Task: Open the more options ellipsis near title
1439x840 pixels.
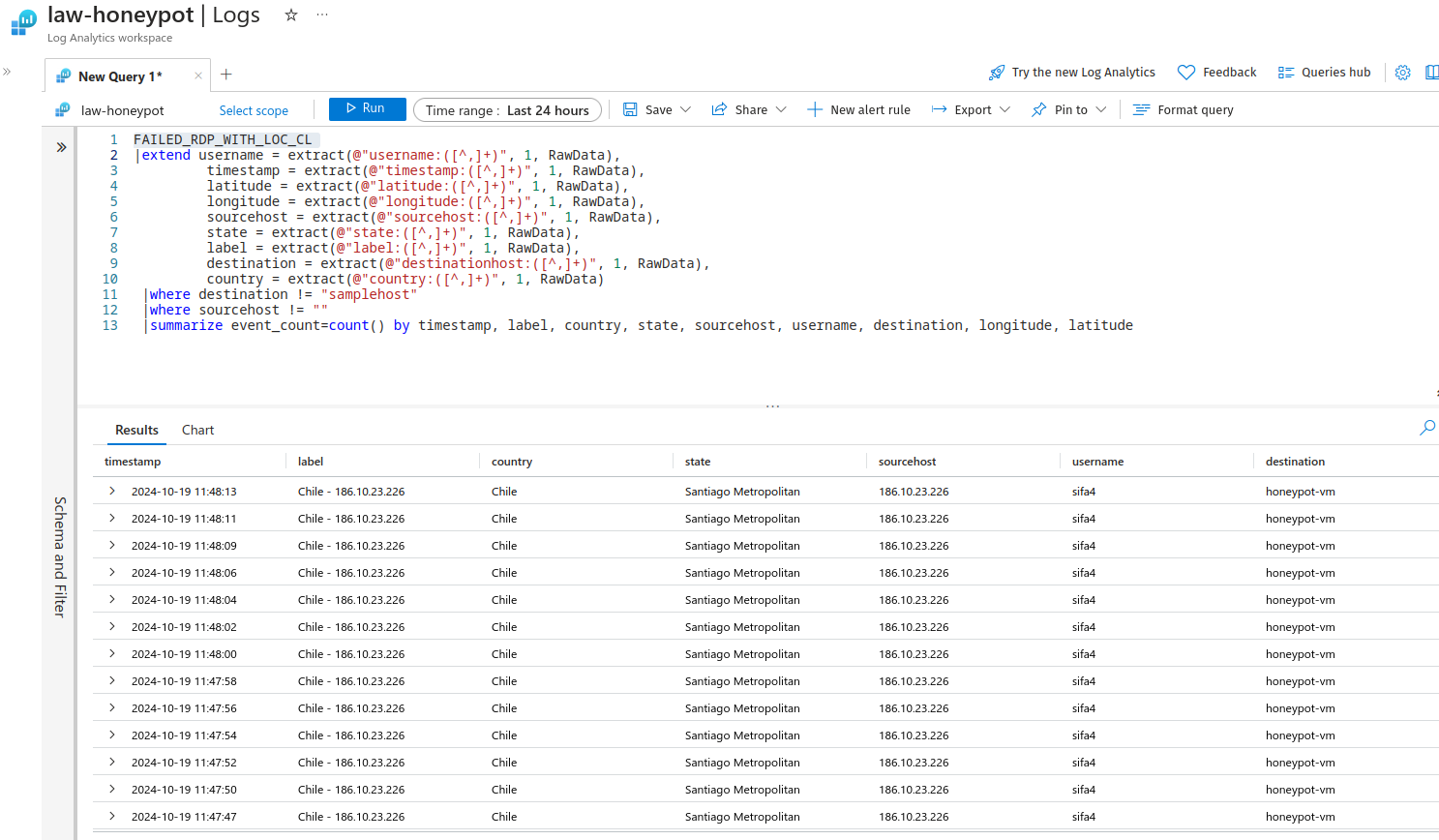Action: (x=322, y=15)
